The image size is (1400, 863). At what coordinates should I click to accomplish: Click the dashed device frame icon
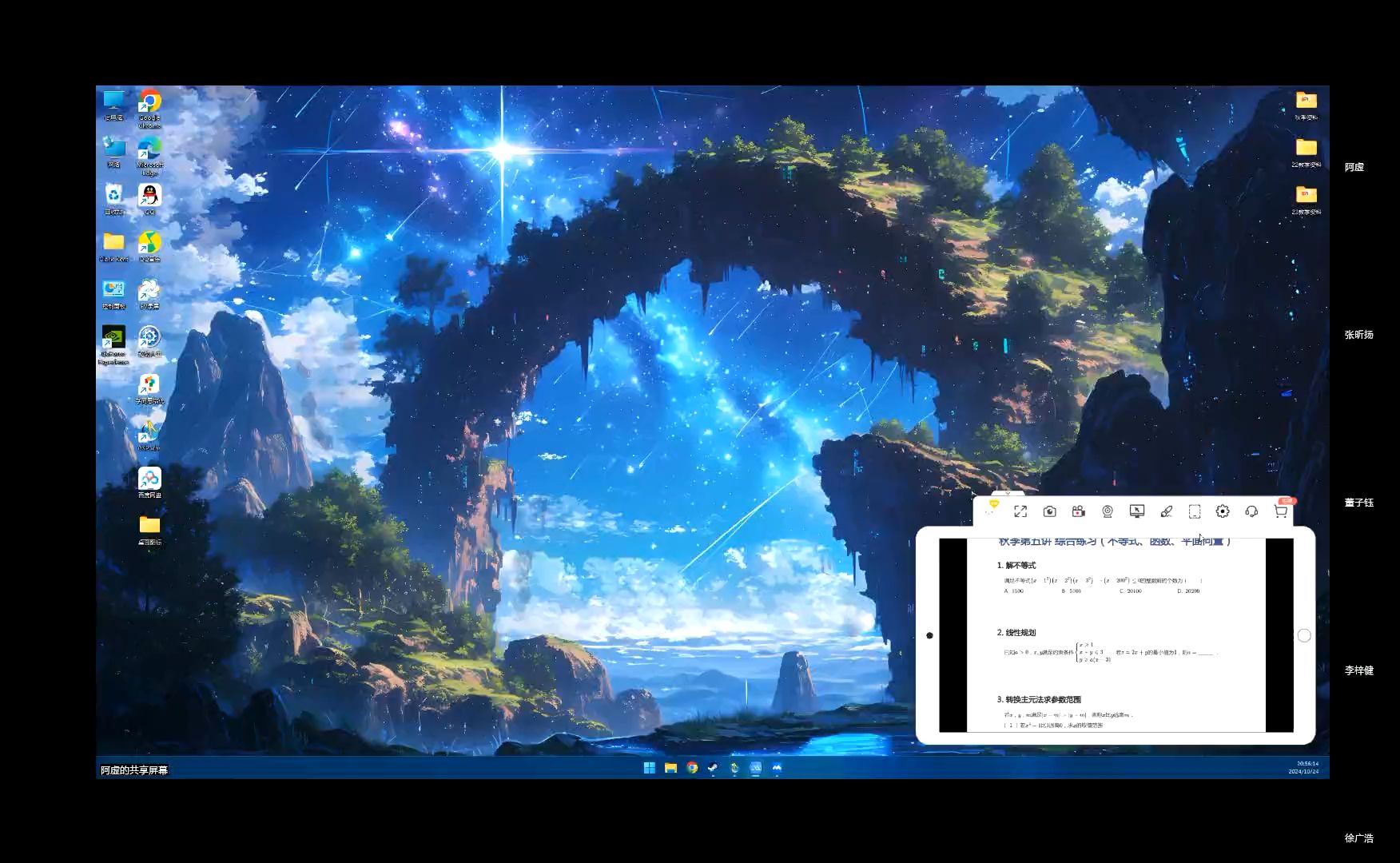tap(1195, 511)
